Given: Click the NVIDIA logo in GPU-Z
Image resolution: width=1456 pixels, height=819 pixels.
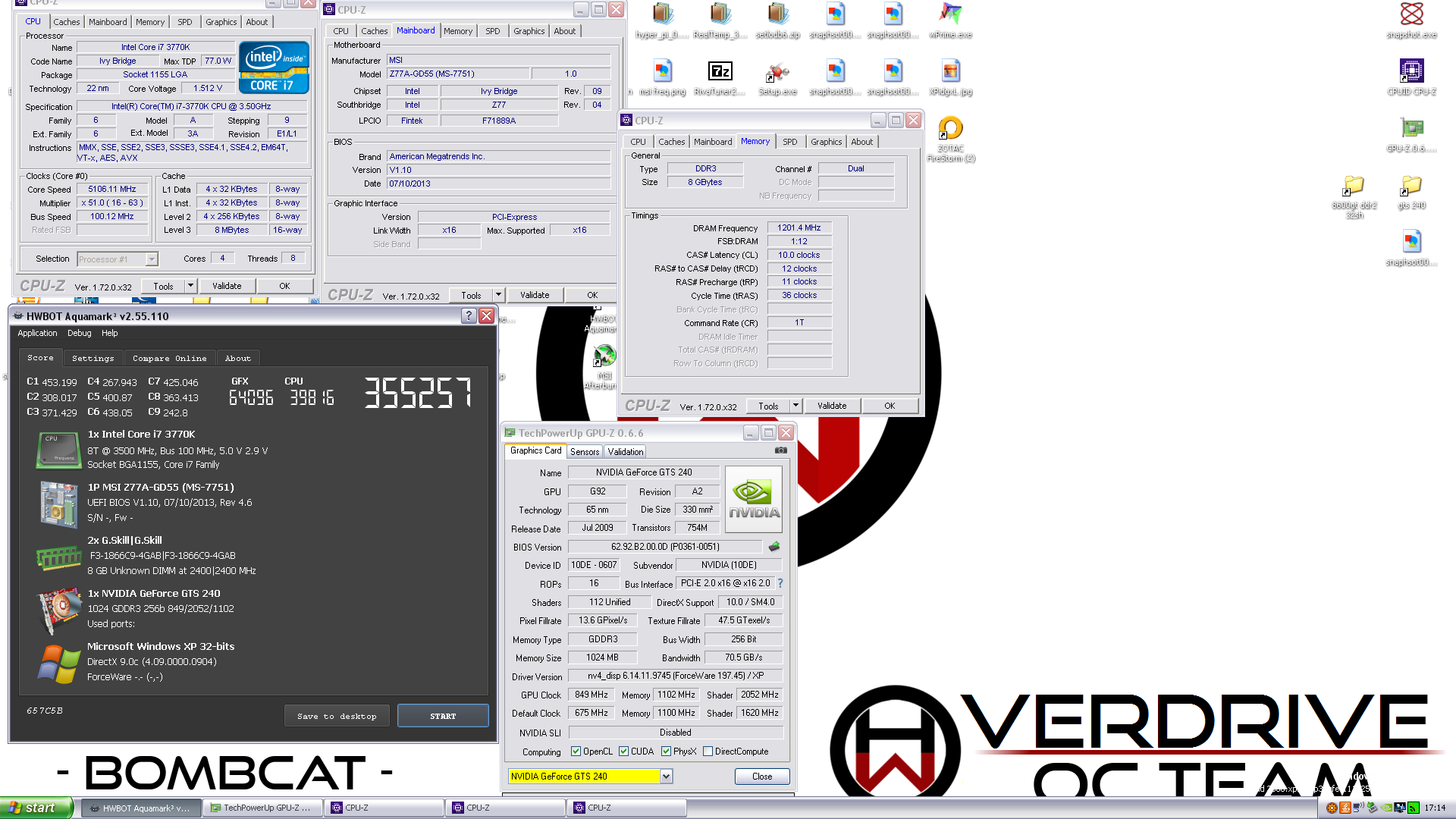Looking at the screenshot, I should tap(754, 500).
